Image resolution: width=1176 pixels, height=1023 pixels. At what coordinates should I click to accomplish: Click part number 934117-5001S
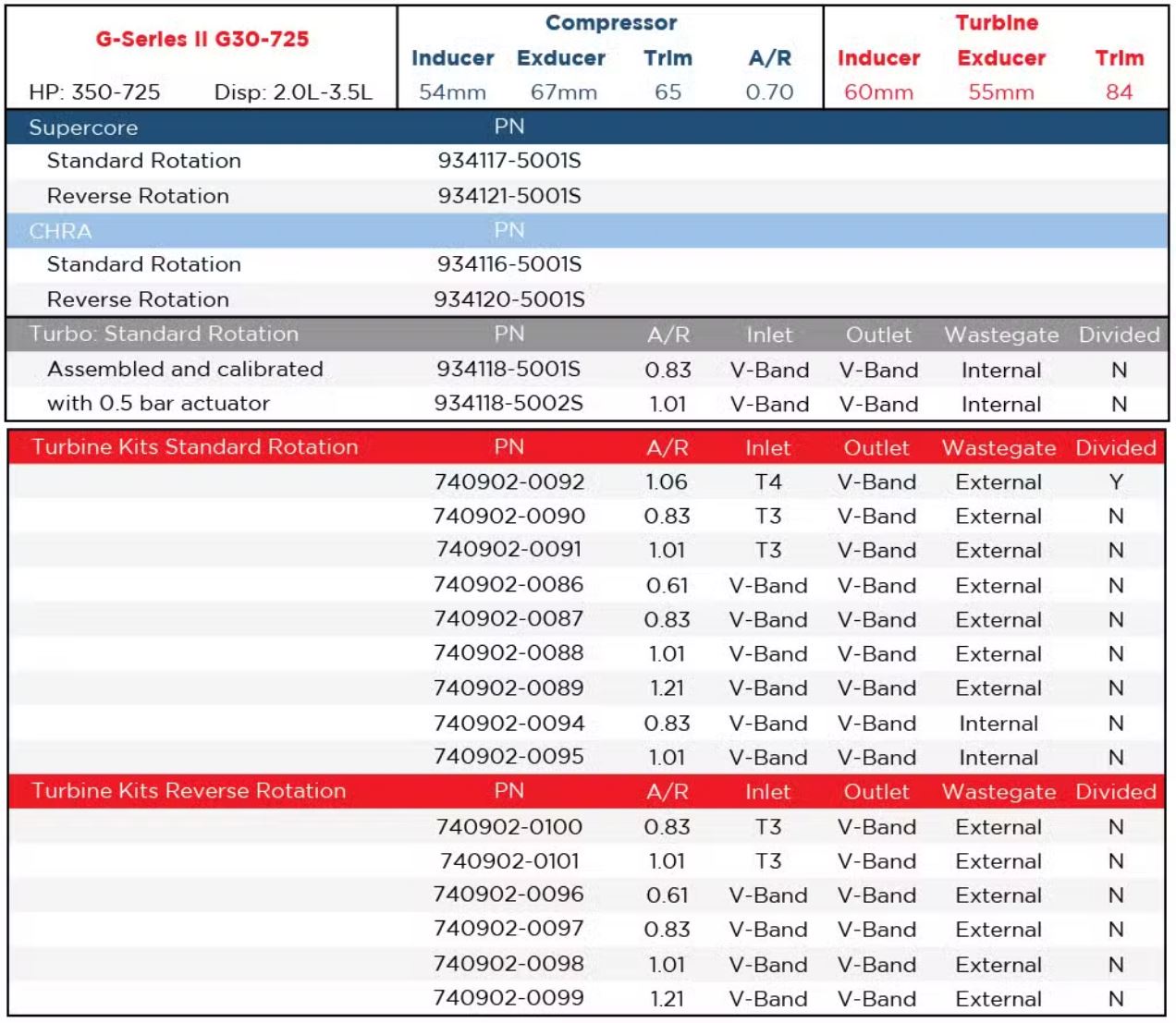pyautogui.click(x=509, y=161)
